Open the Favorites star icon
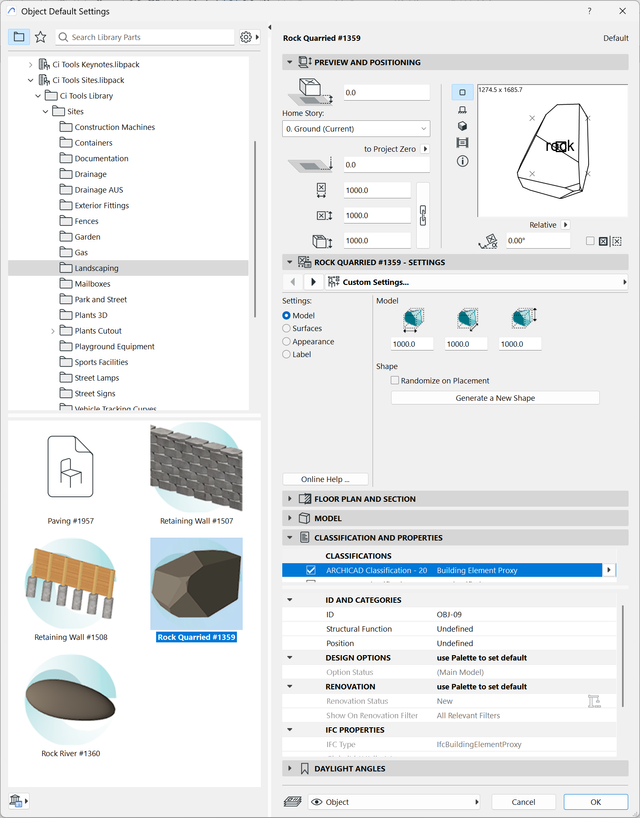Viewport: 640px width, 818px height. [40, 37]
